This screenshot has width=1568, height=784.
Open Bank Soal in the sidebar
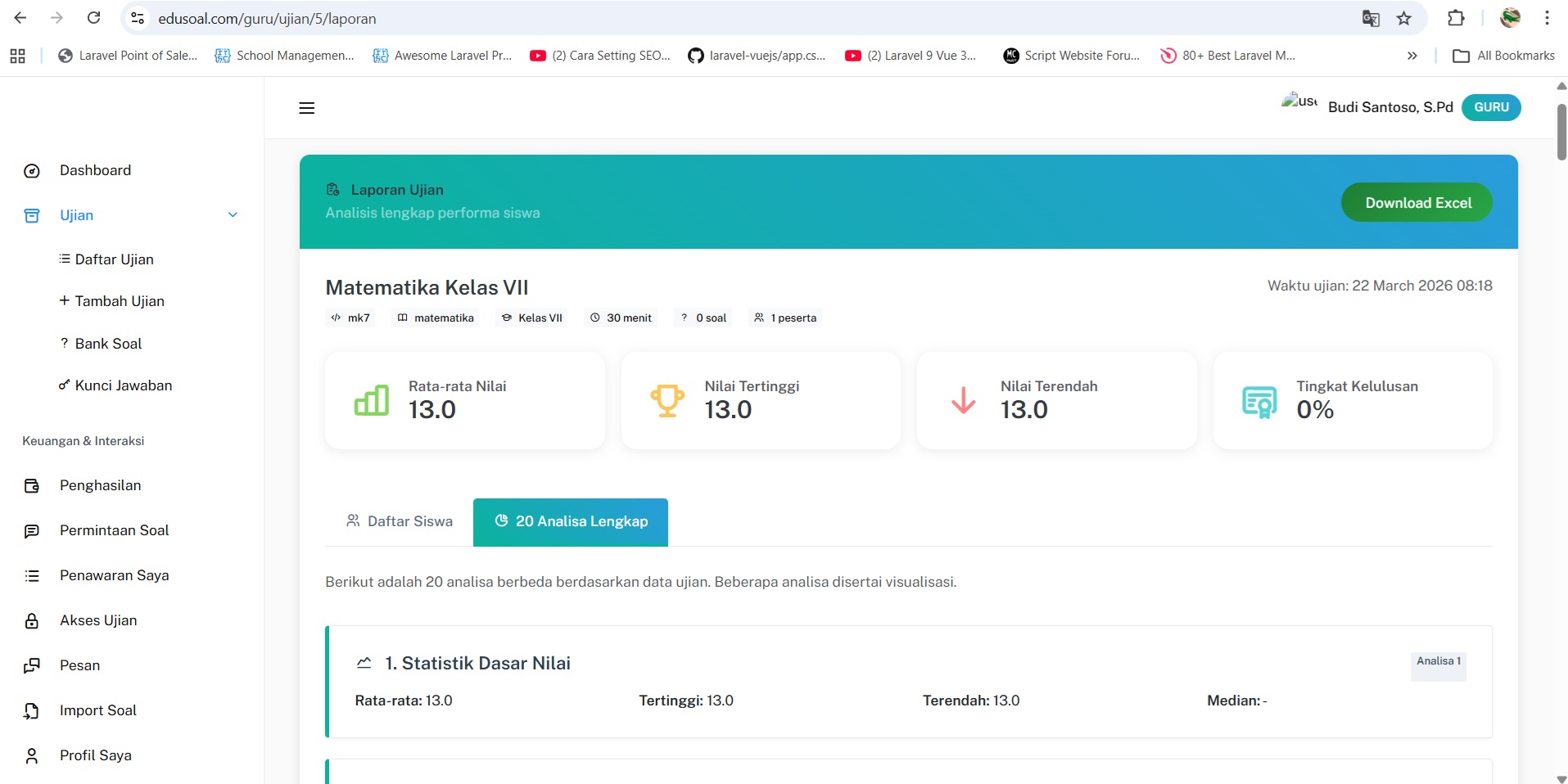coord(108,344)
